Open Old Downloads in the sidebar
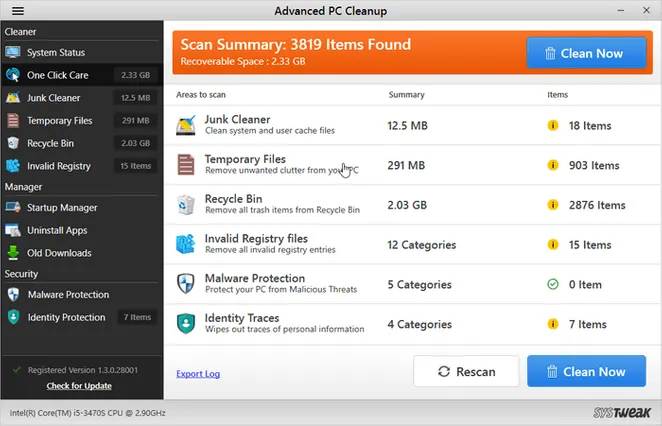Screen dimensions: 662x426 coord(60,253)
